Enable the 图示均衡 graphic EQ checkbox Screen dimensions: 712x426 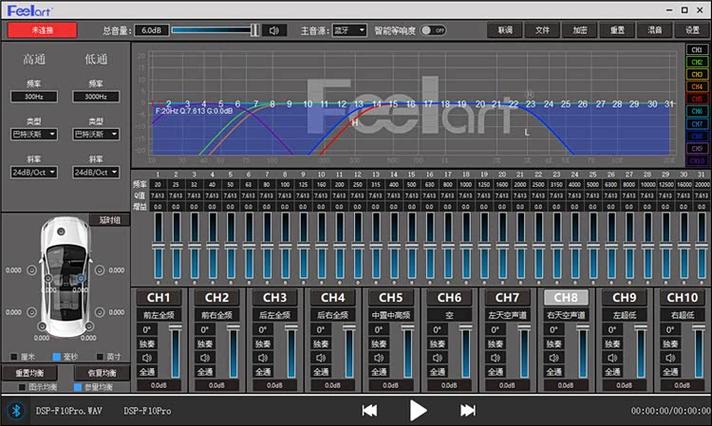pos(22,387)
